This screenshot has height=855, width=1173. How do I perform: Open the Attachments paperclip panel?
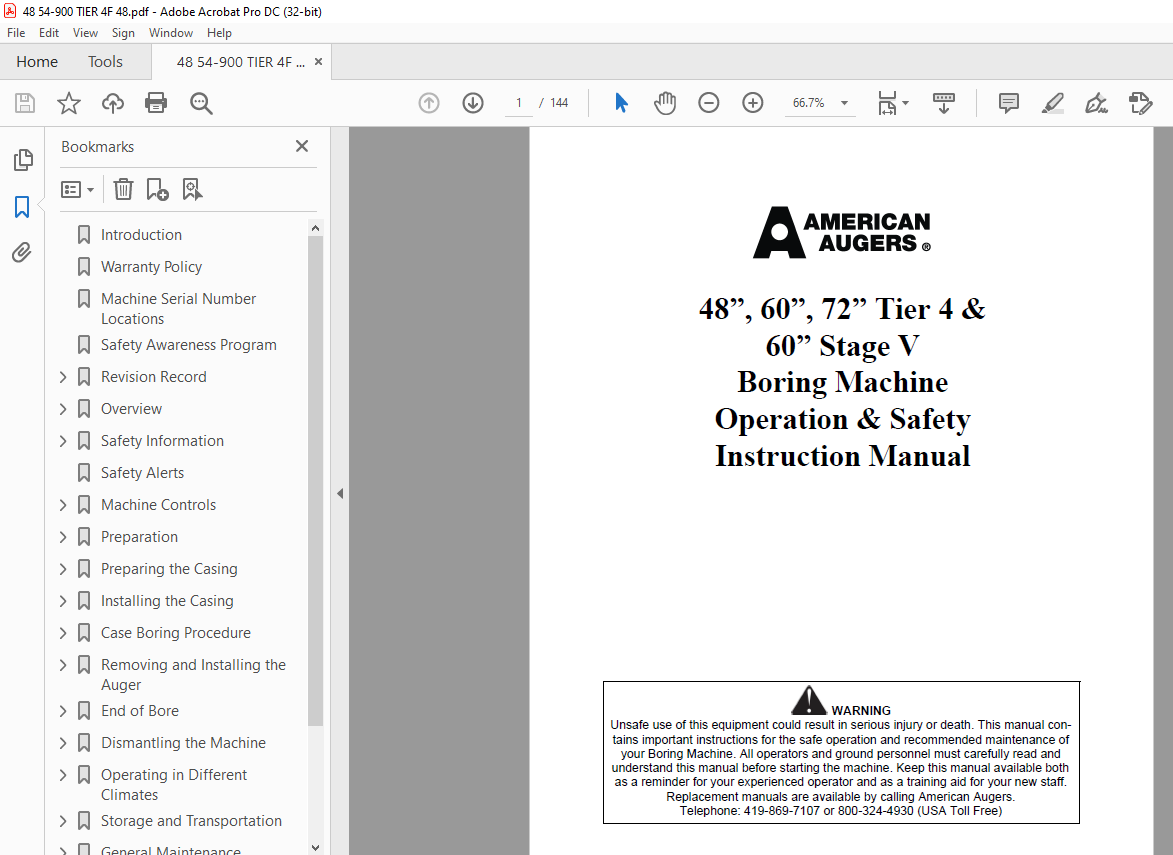(22, 253)
